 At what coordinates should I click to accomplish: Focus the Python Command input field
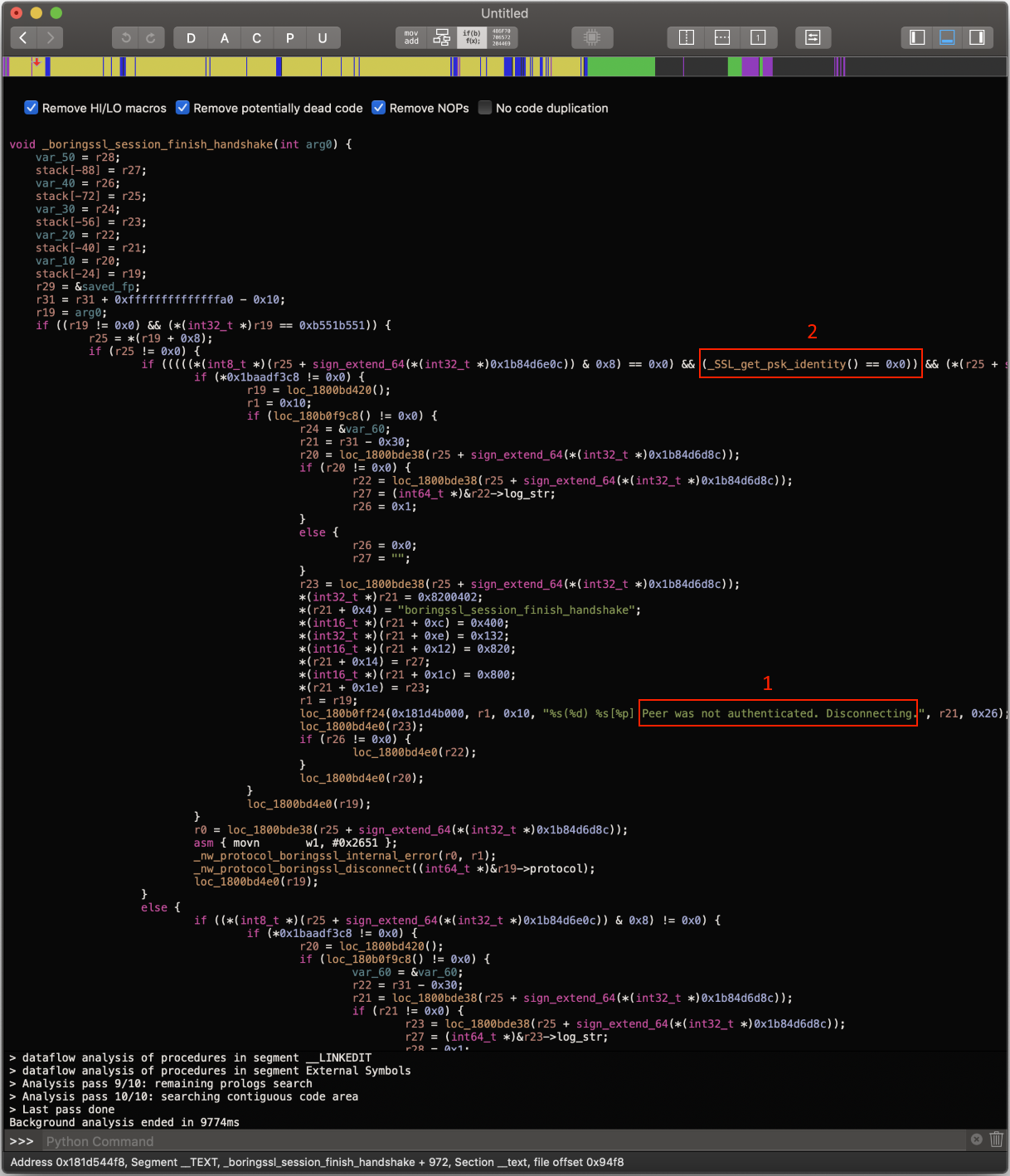pos(498,1141)
